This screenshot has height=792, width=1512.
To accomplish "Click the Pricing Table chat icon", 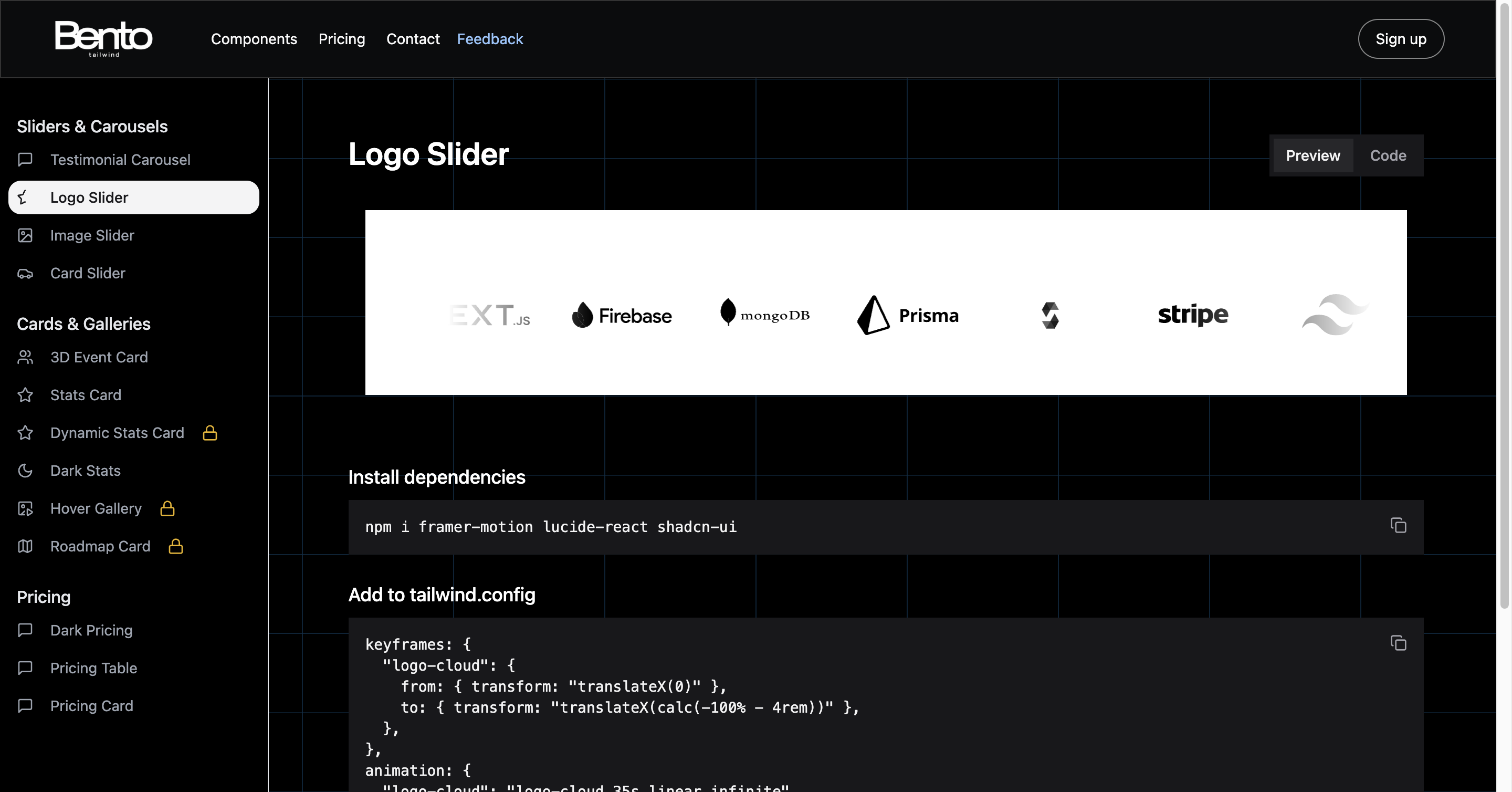I will coord(25,668).
